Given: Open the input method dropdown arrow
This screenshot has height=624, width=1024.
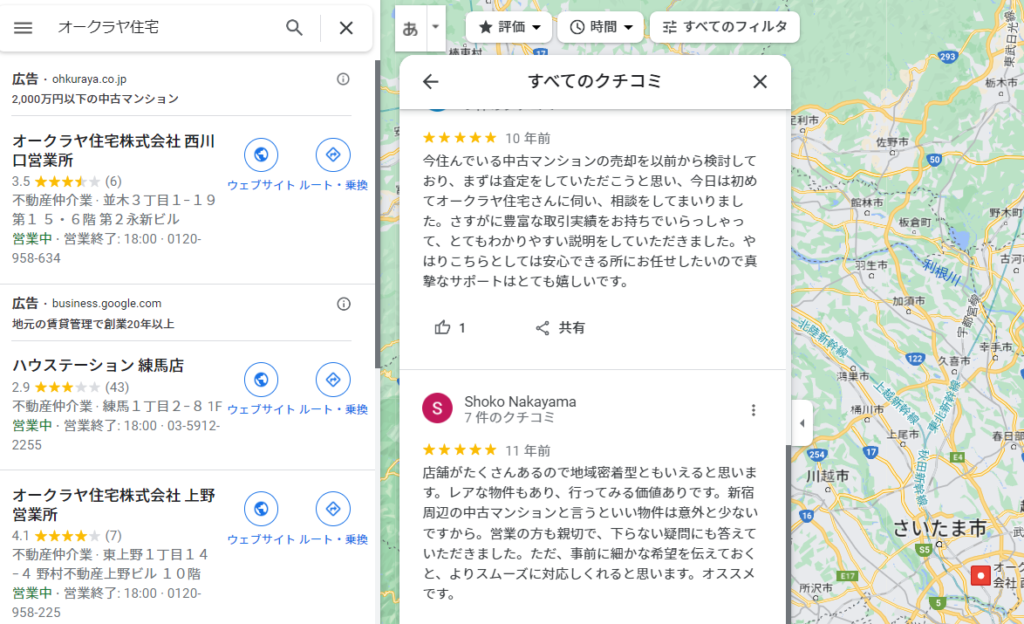Looking at the screenshot, I should pos(435,27).
